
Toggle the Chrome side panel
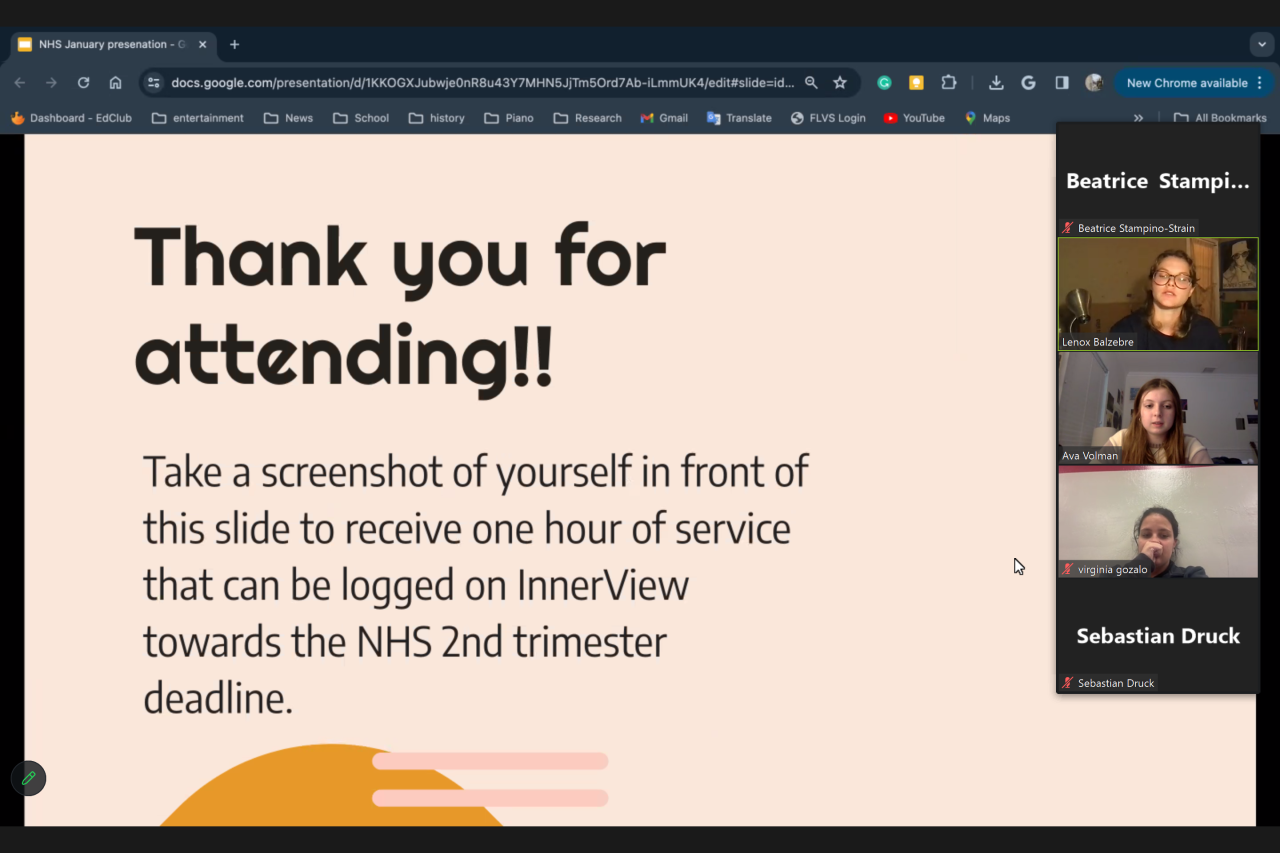[x=1062, y=83]
